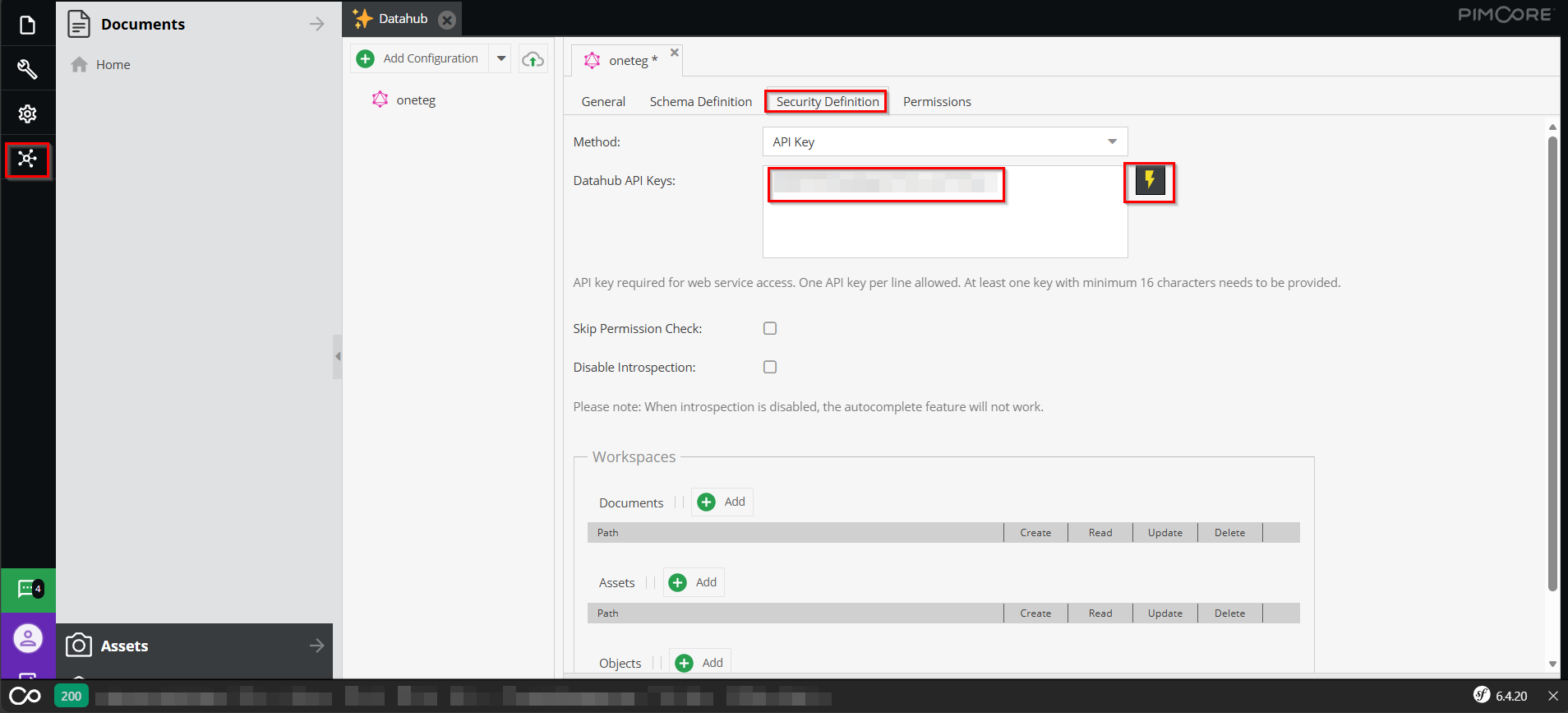Image resolution: width=1568 pixels, height=713 pixels.
Task: Open the notifications chat icon
Action: point(29,590)
